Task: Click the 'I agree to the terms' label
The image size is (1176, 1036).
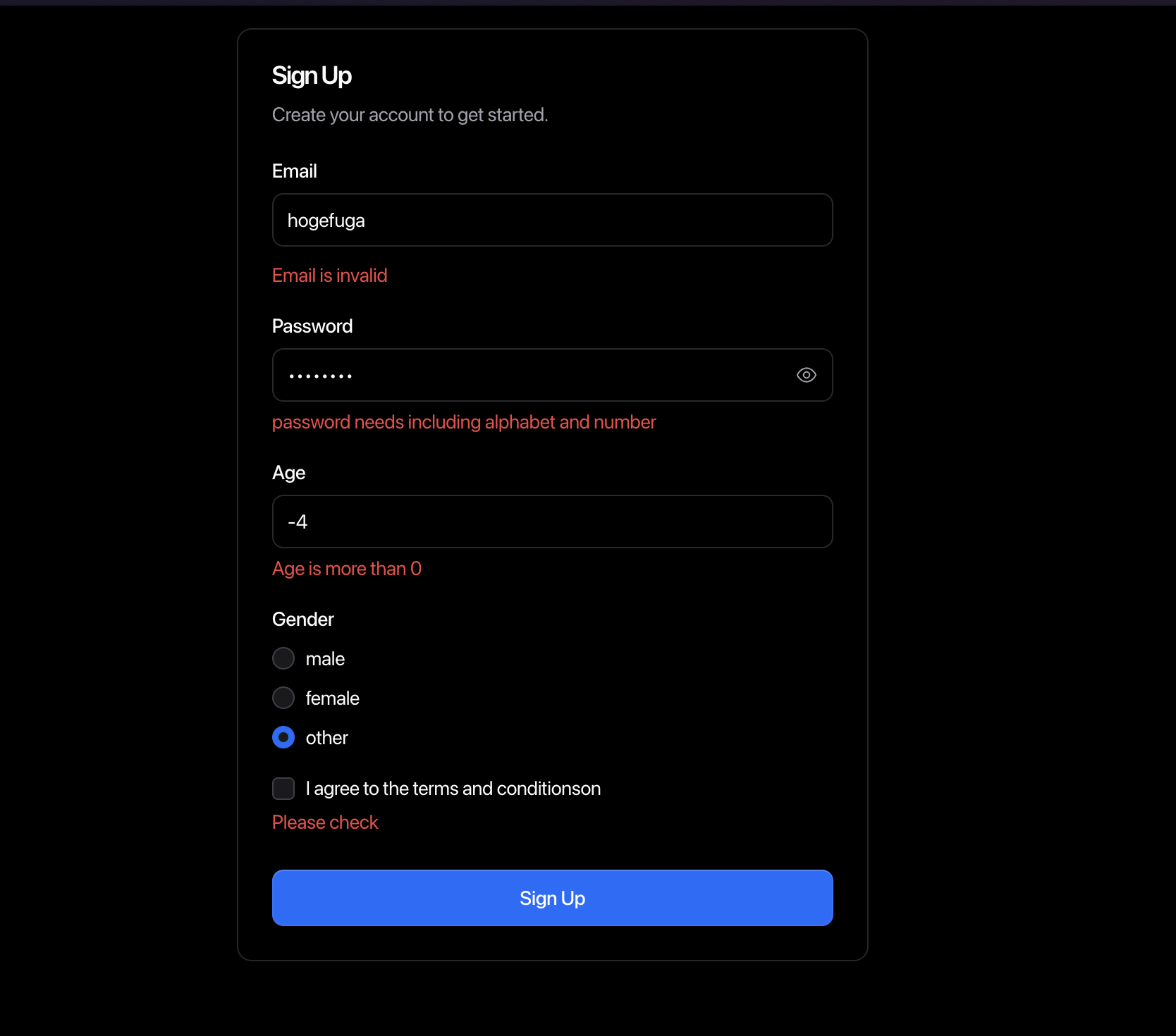Action: click(x=453, y=788)
